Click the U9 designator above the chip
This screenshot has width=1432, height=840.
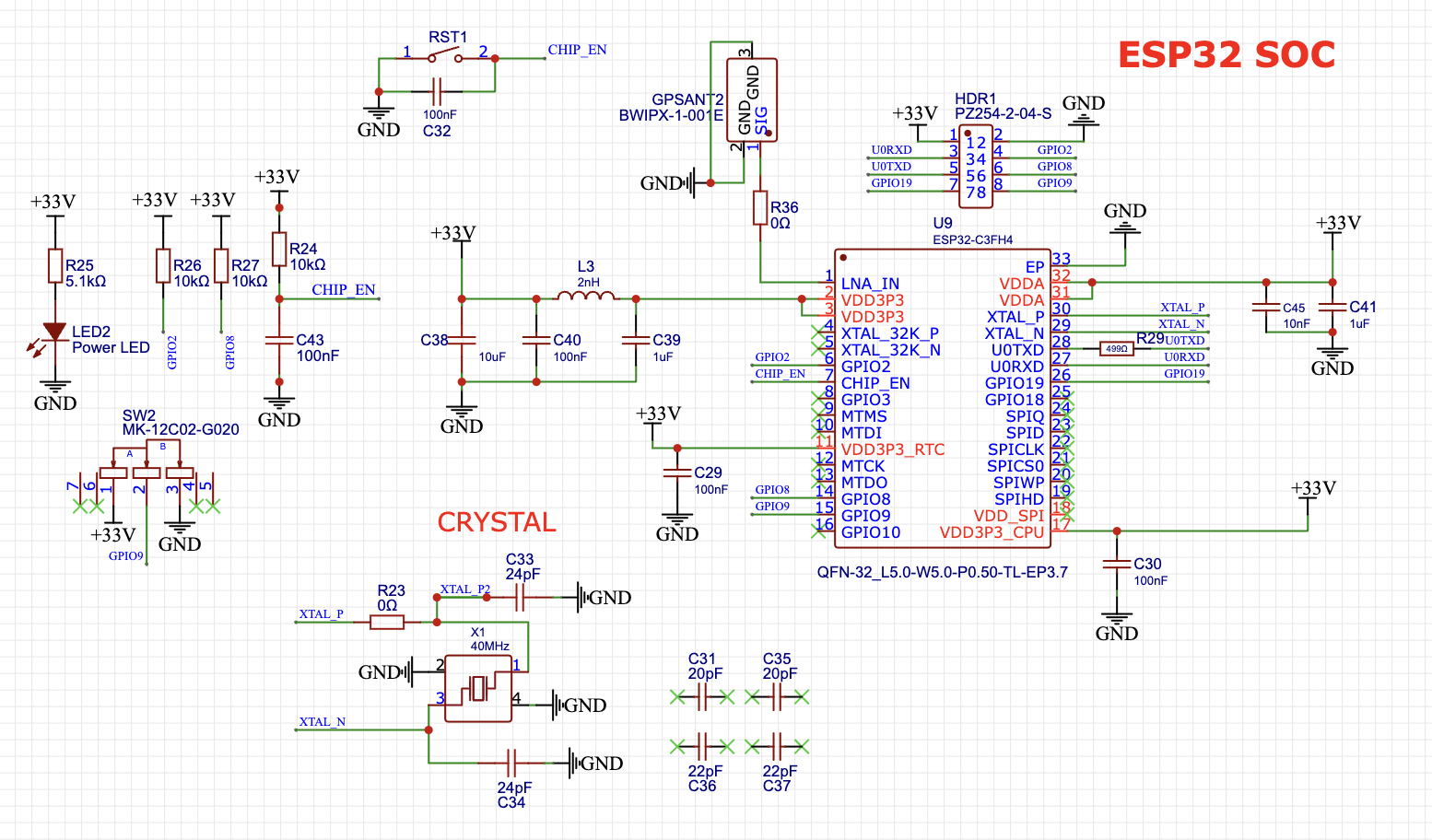coord(942,223)
